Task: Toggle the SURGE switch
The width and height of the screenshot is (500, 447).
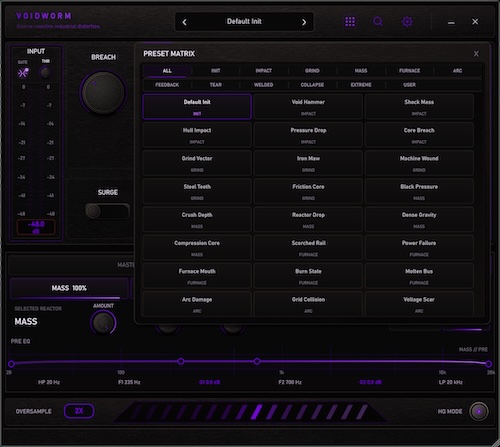Action: click(107, 211)
